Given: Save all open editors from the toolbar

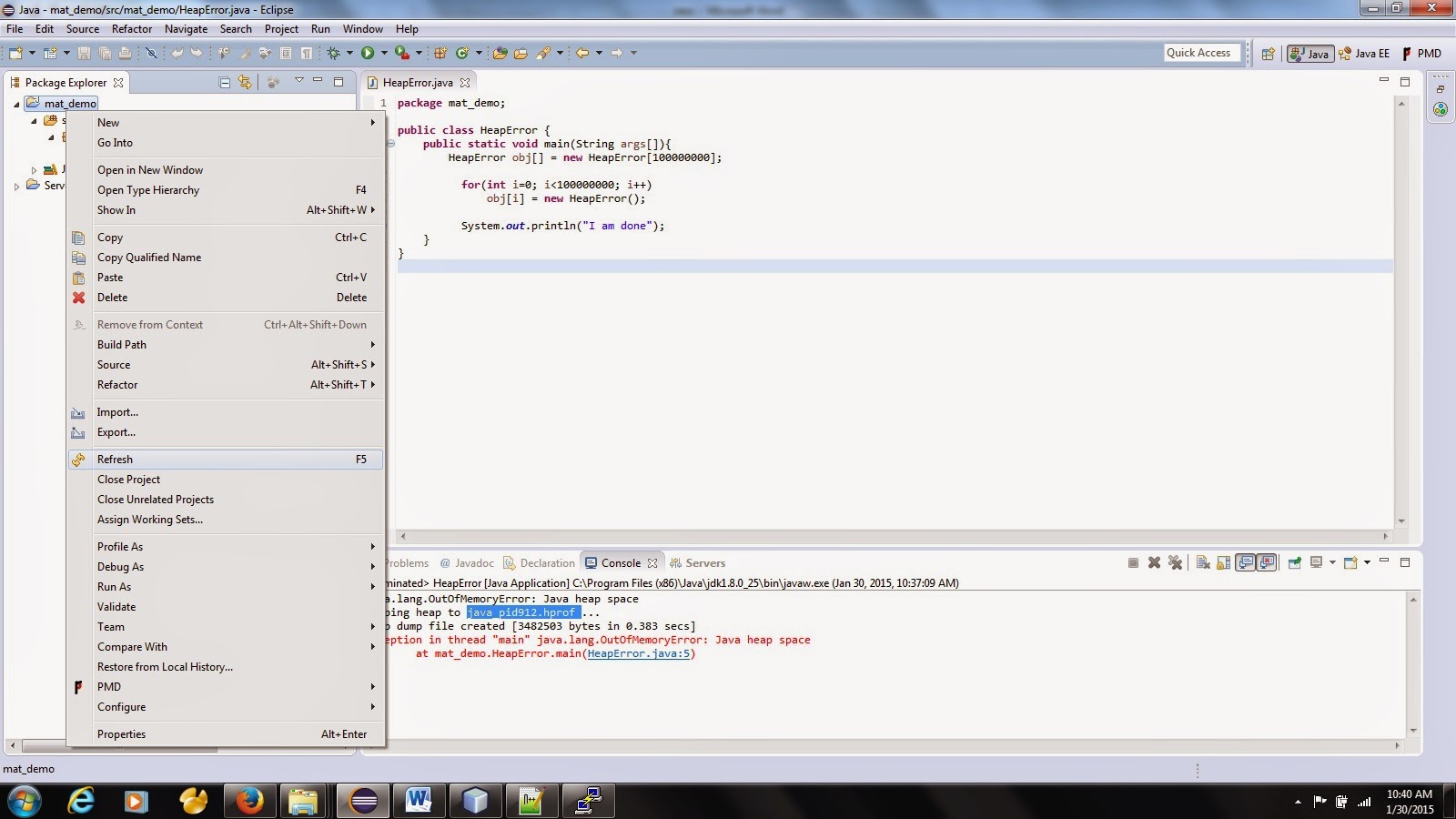Looking at the screenshot, I should click(105, 53).
